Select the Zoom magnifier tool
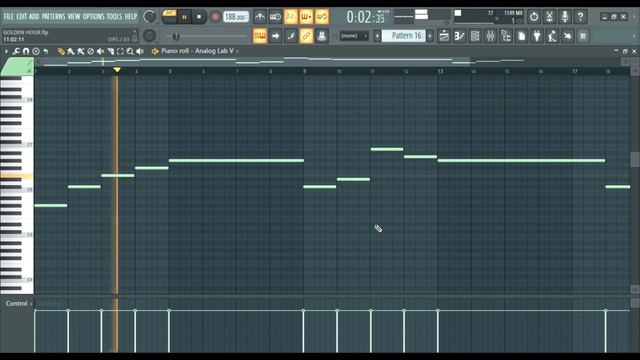 point(130,51)
